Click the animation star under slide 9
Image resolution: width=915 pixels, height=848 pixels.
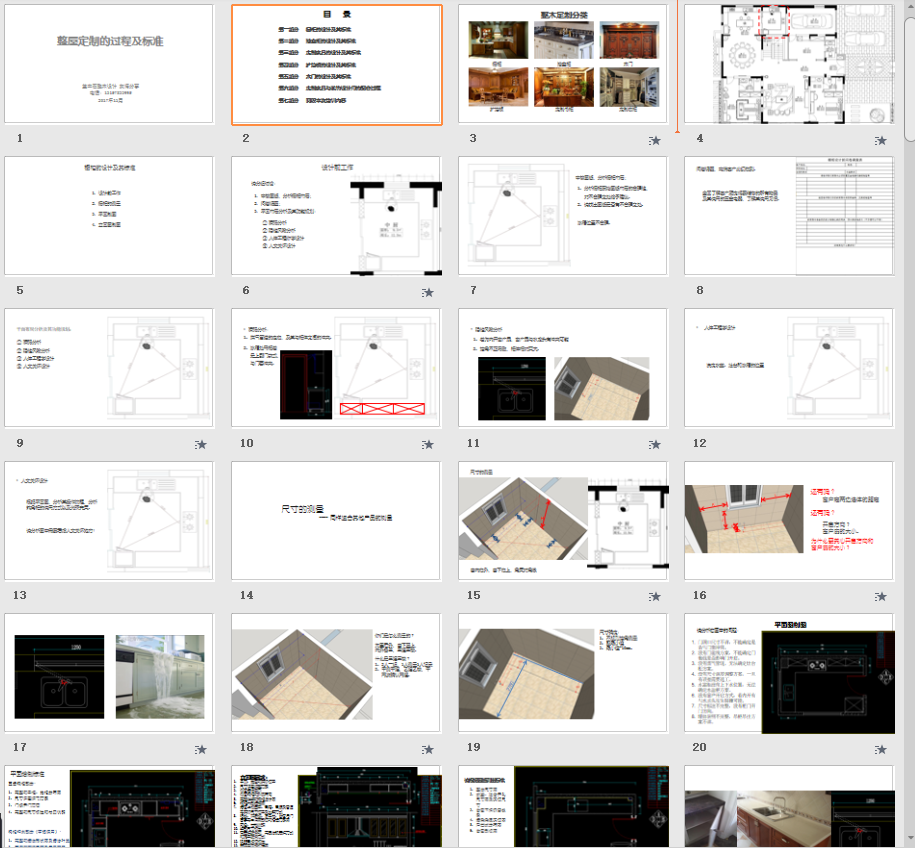201,445
